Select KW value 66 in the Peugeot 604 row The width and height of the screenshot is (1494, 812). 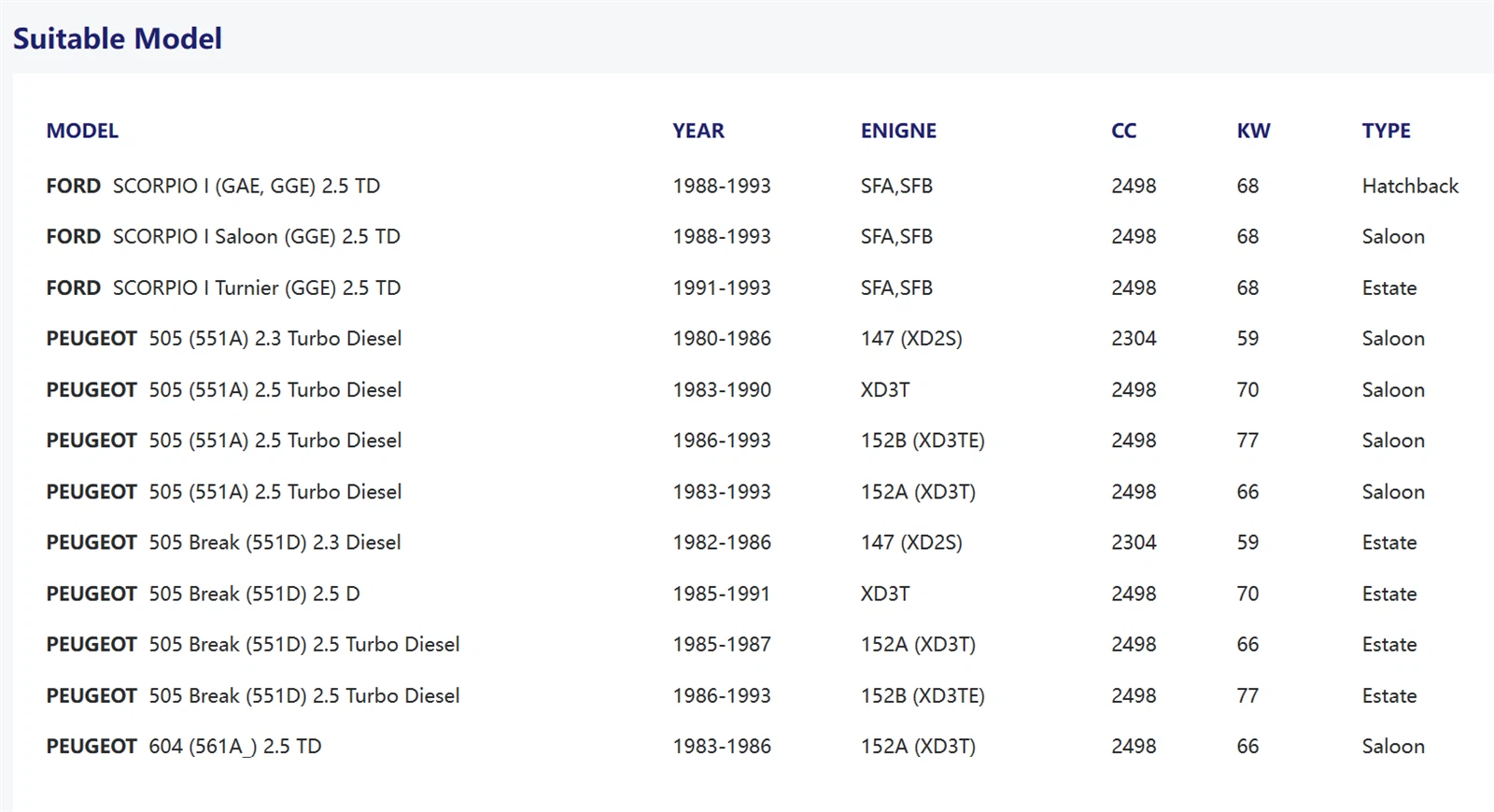pos(1247,747)
